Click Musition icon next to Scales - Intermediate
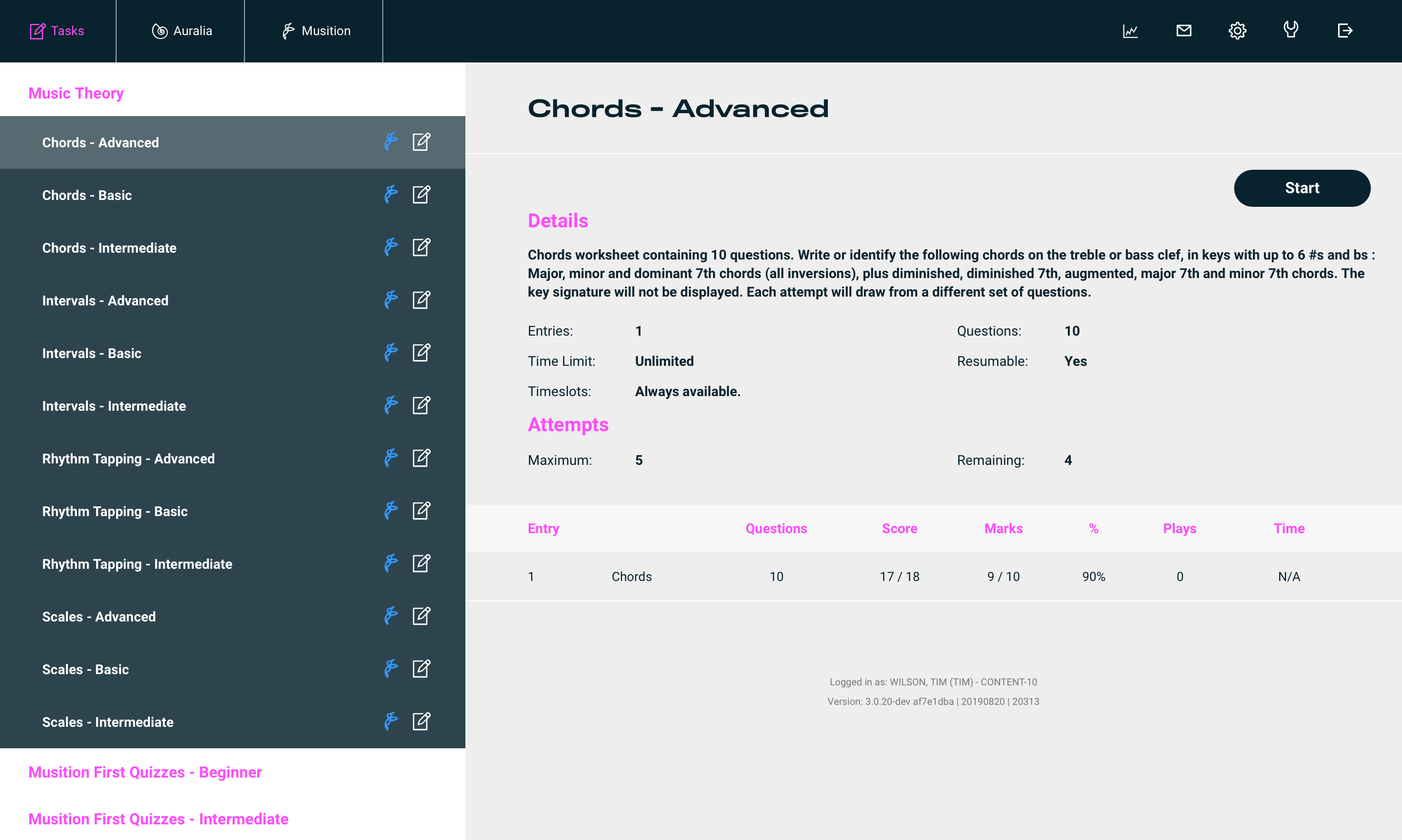The image size is (1402, 840). coord(391,721)
